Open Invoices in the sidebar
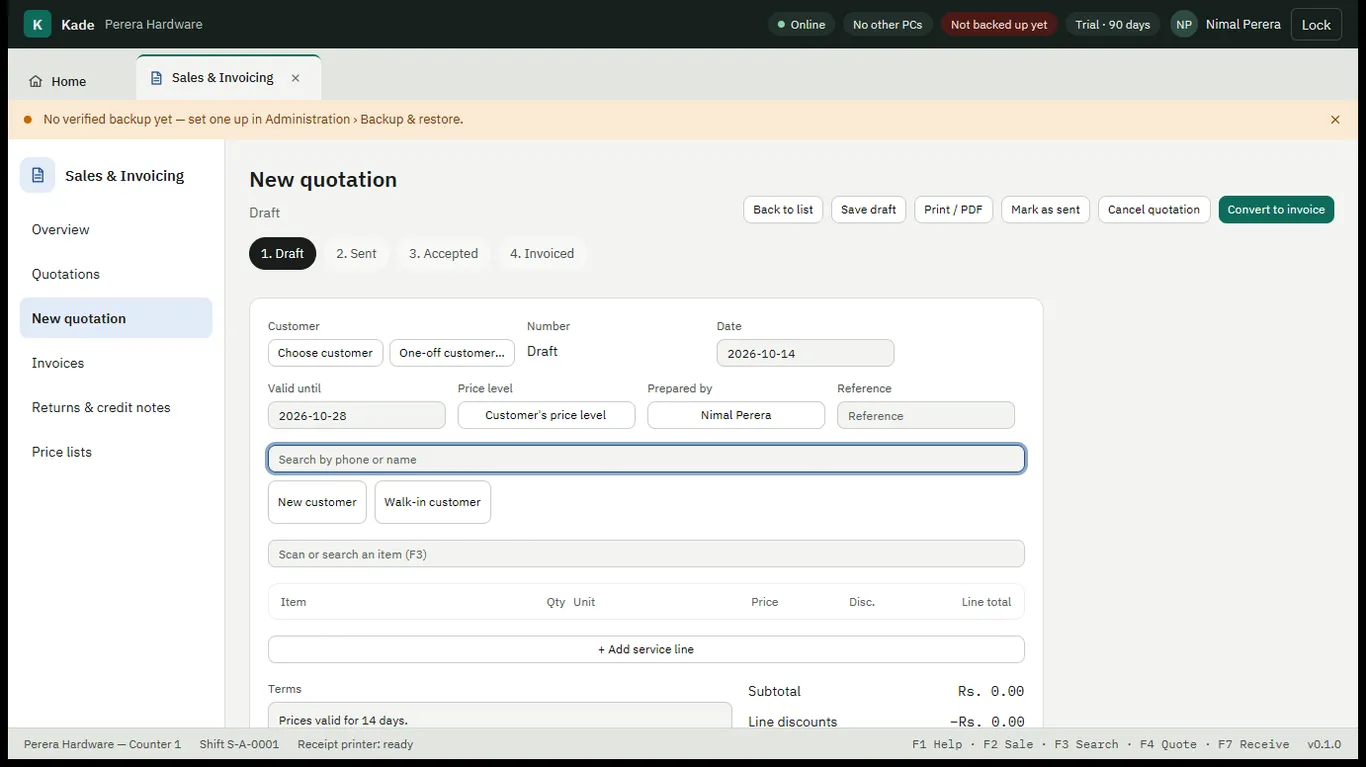Viewport: 1366px width, 767px height. (116, 363)
